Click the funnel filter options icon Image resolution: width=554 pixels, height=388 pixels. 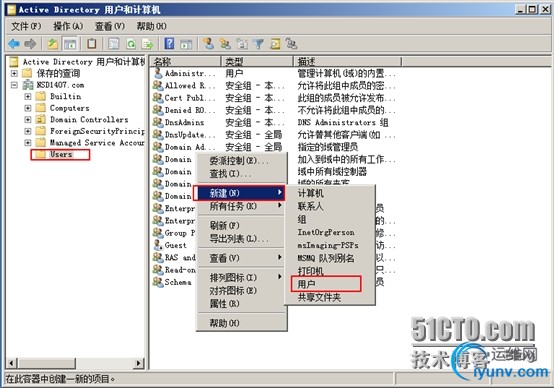[259, 44]
